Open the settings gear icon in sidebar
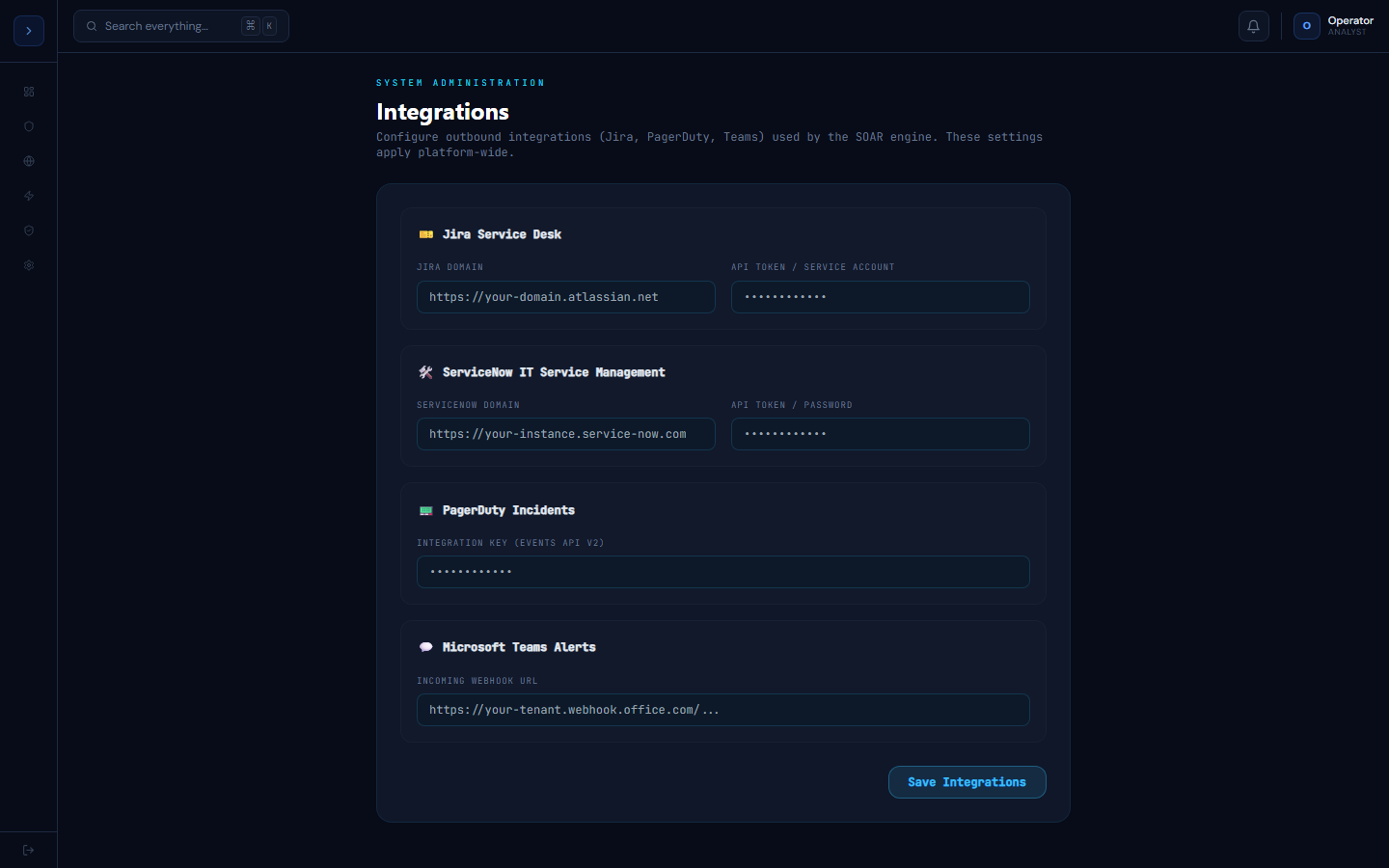1389x868 pixels. click(29, 265)
